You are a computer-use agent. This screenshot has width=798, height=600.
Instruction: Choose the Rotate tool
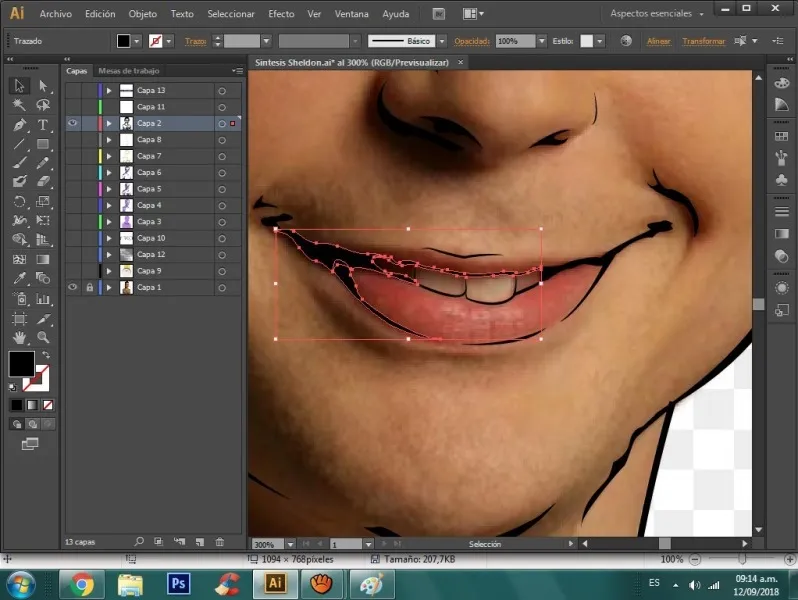click(19, 201)
